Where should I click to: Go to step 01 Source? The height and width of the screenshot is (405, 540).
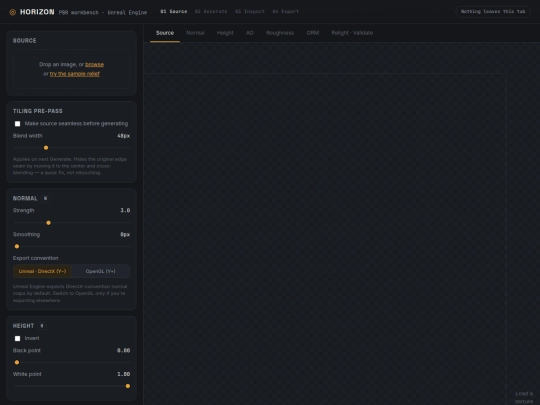click(x=174, y=12)
